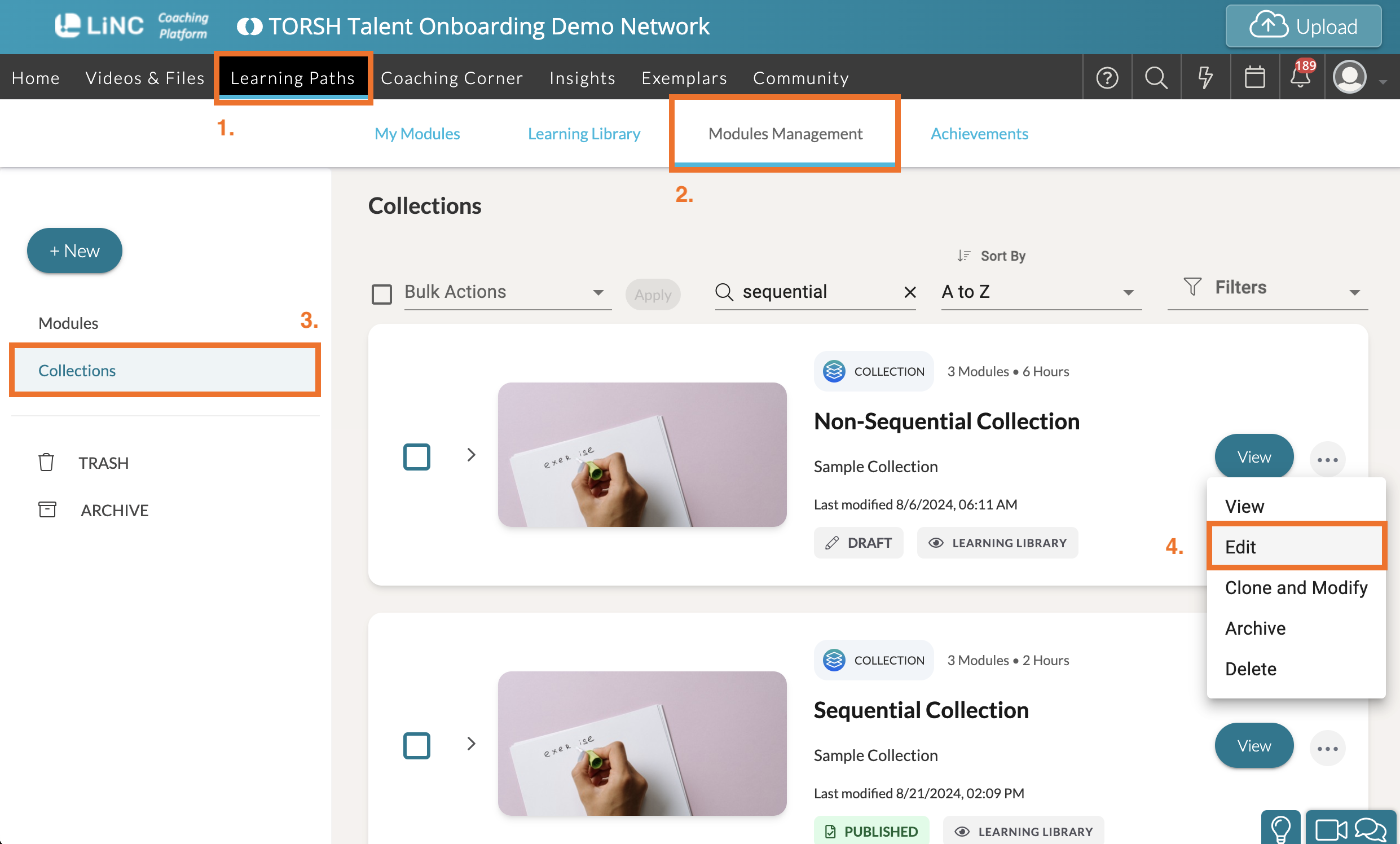
Task: Expand Non-Sequential Collection row chevron
Action: 471,455
